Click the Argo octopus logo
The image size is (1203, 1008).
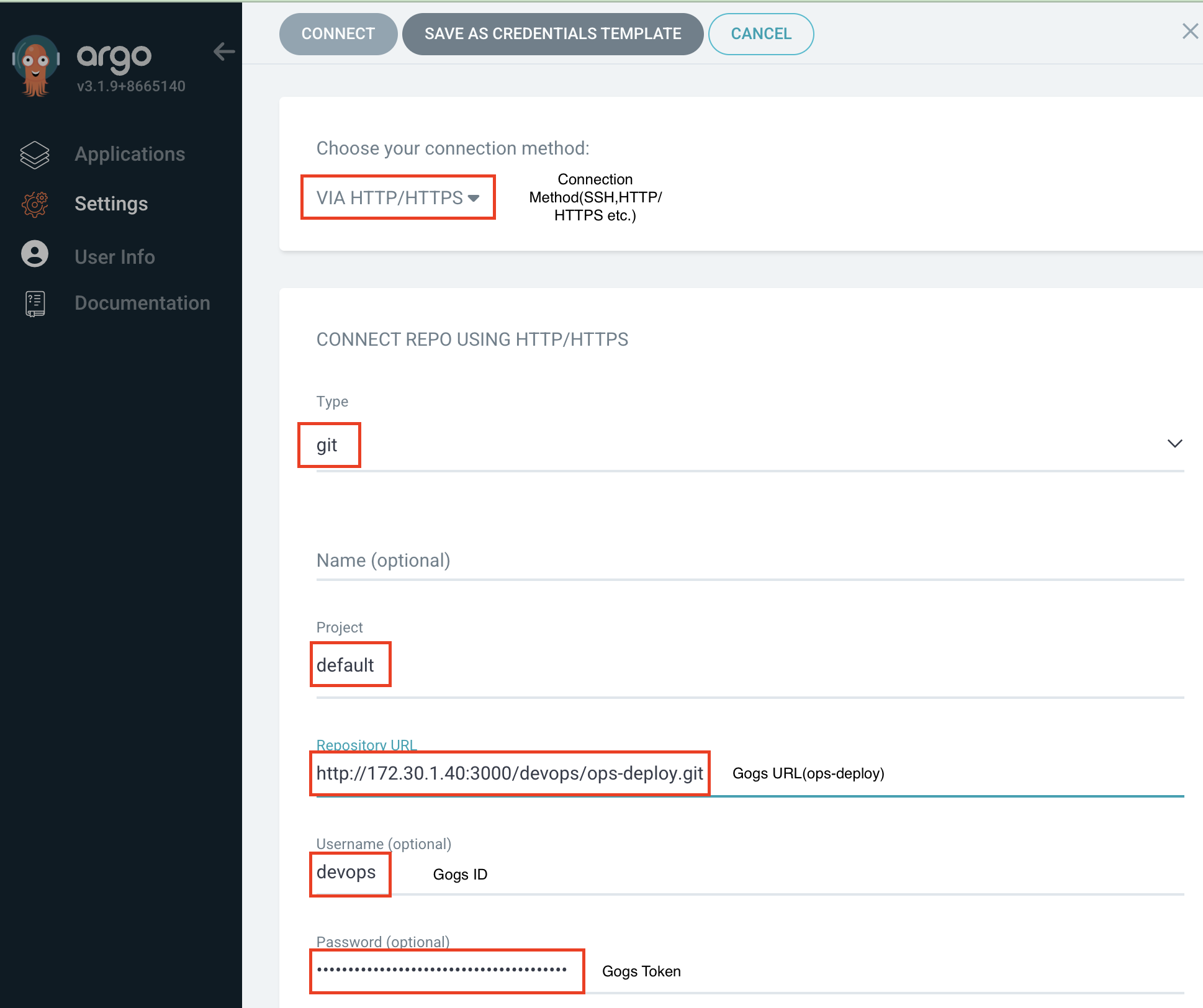coord(35,66)
